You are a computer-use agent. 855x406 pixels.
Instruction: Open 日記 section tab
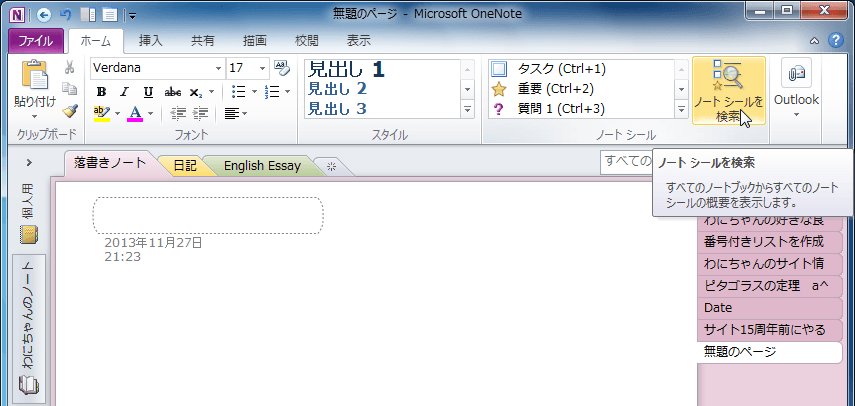(x=185, y=166)
